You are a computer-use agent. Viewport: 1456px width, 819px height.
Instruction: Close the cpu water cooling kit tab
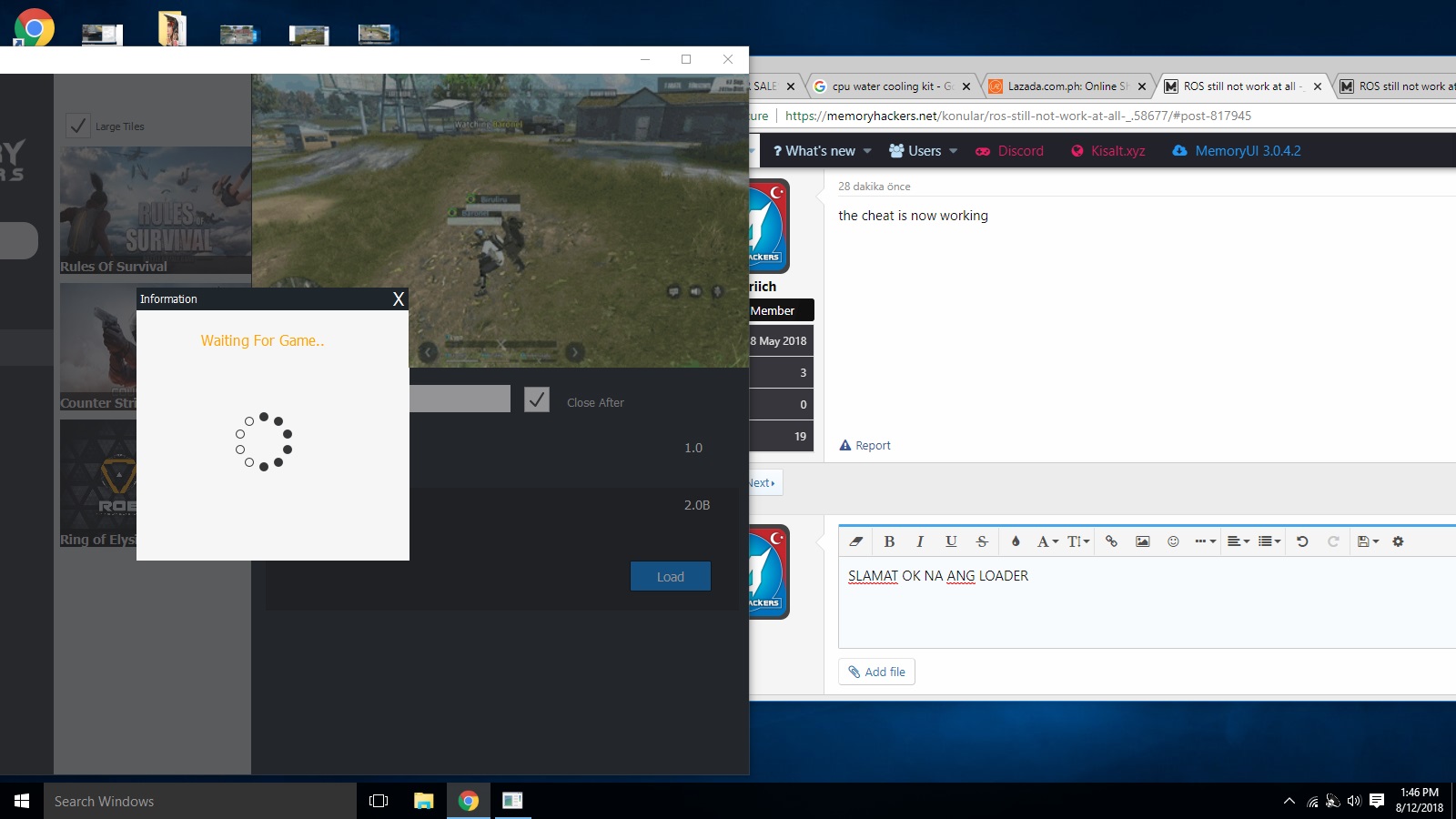(x=966, y=86)
